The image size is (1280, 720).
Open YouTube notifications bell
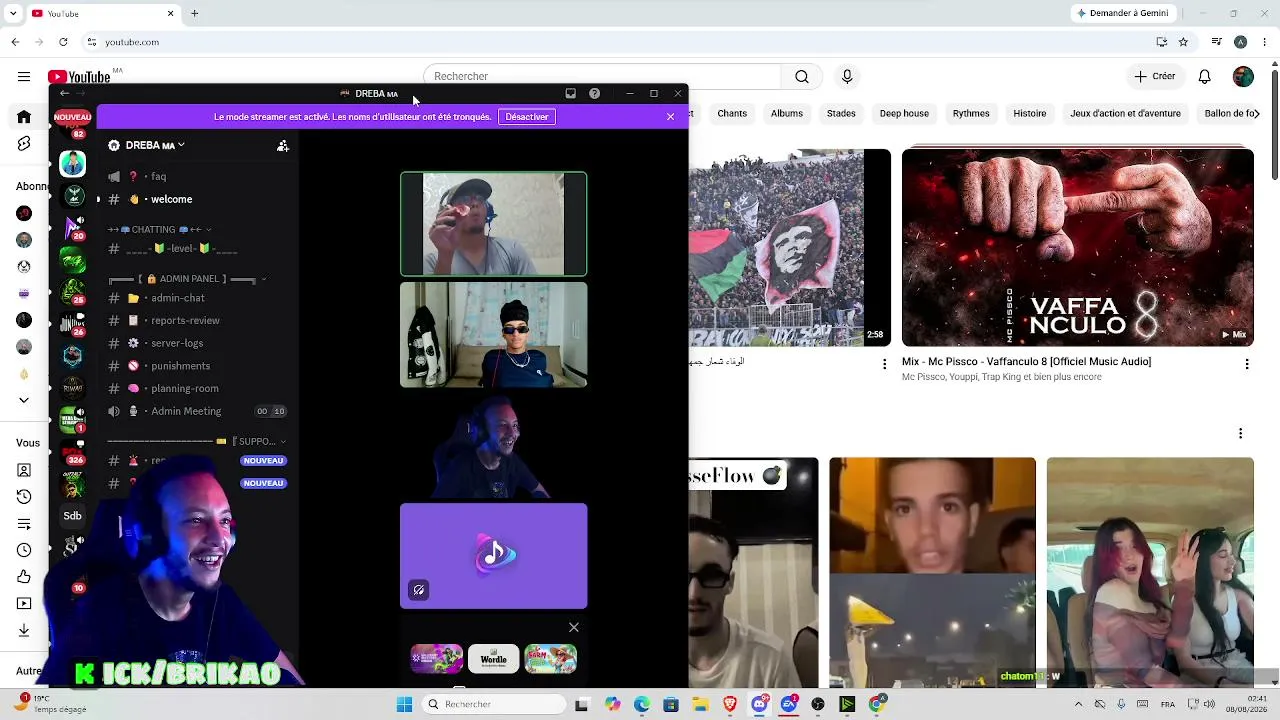tap(1205, 77)
